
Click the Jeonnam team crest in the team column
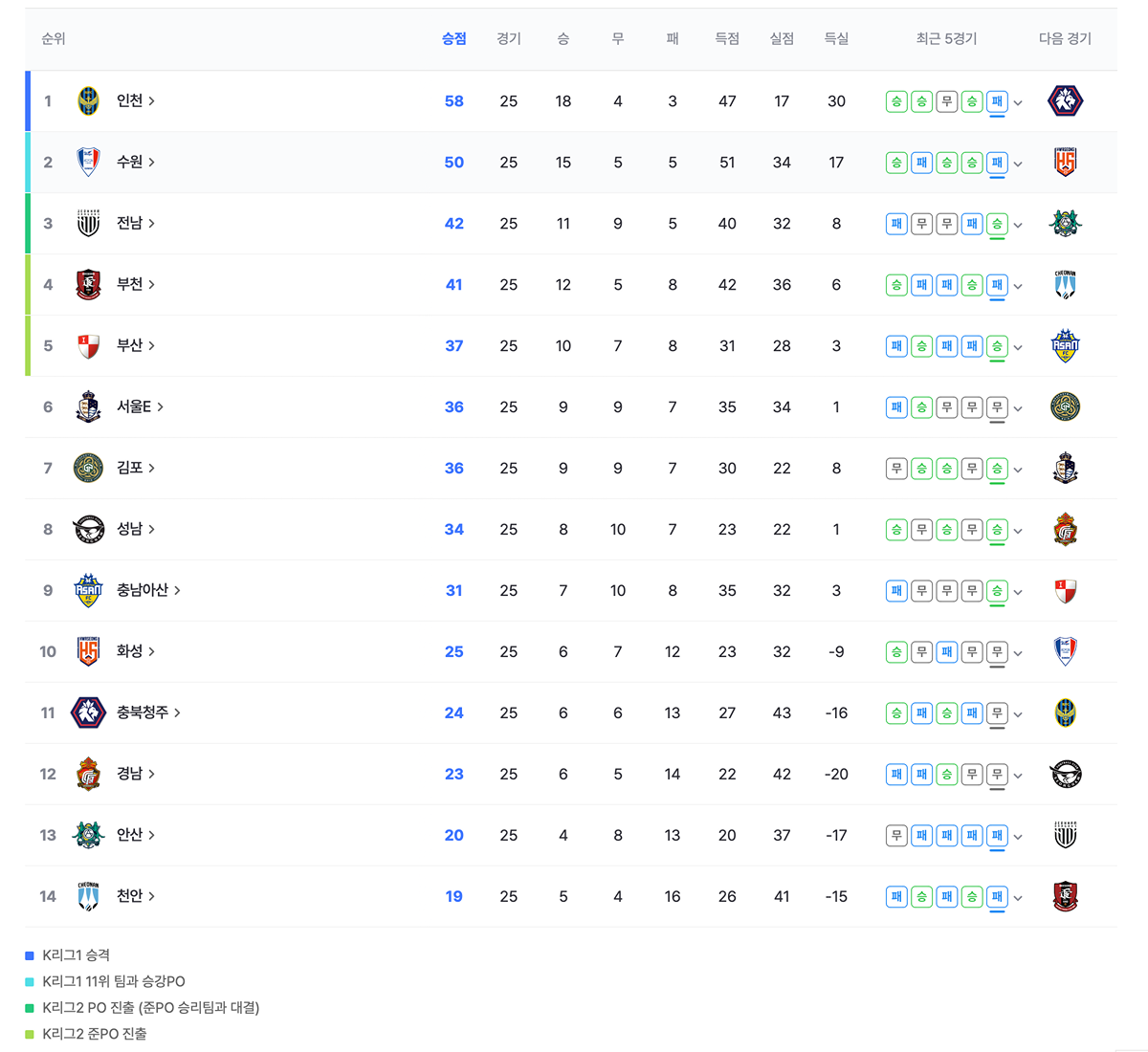point(88,223)
